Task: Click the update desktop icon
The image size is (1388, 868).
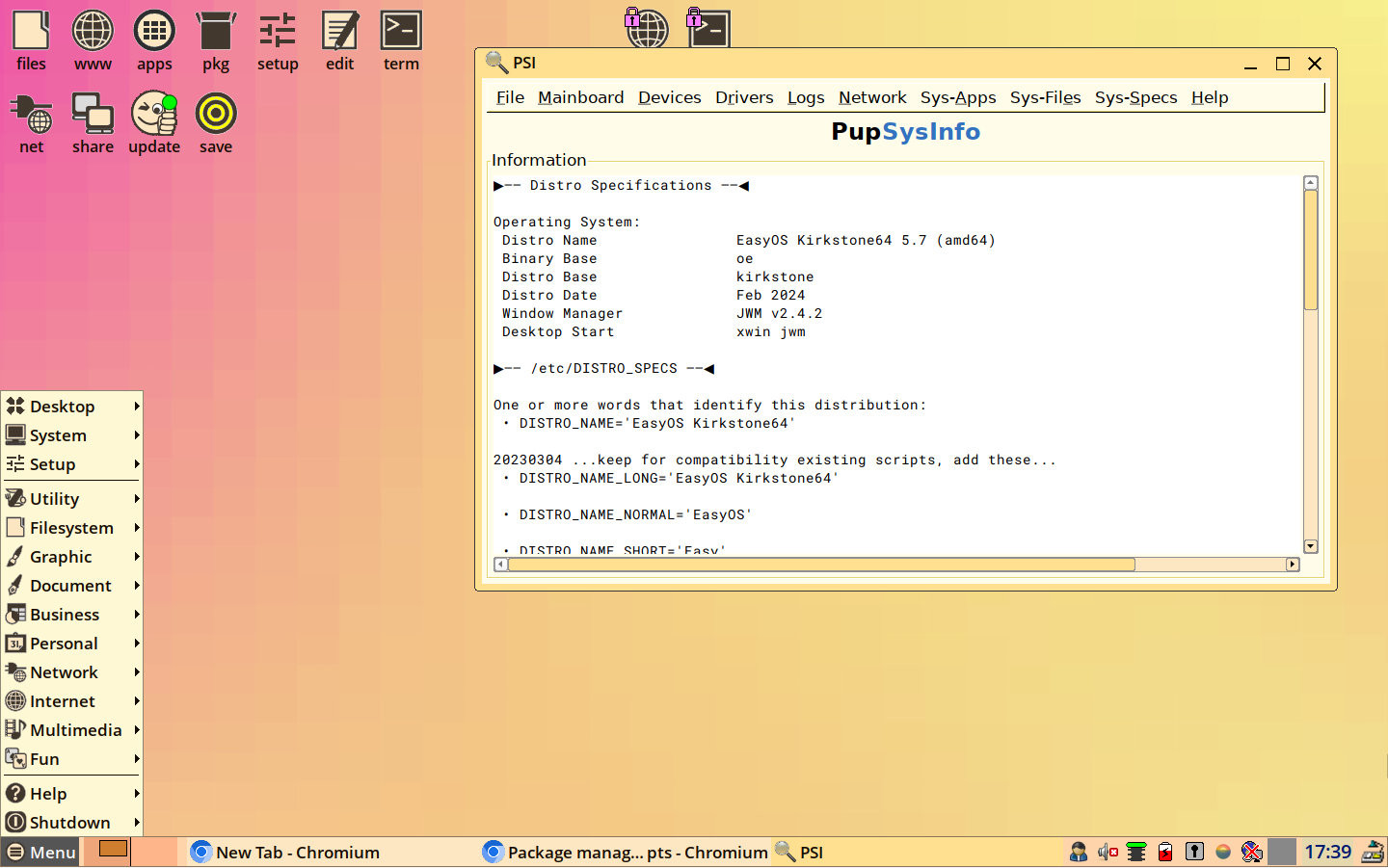Action: (154, 123)
